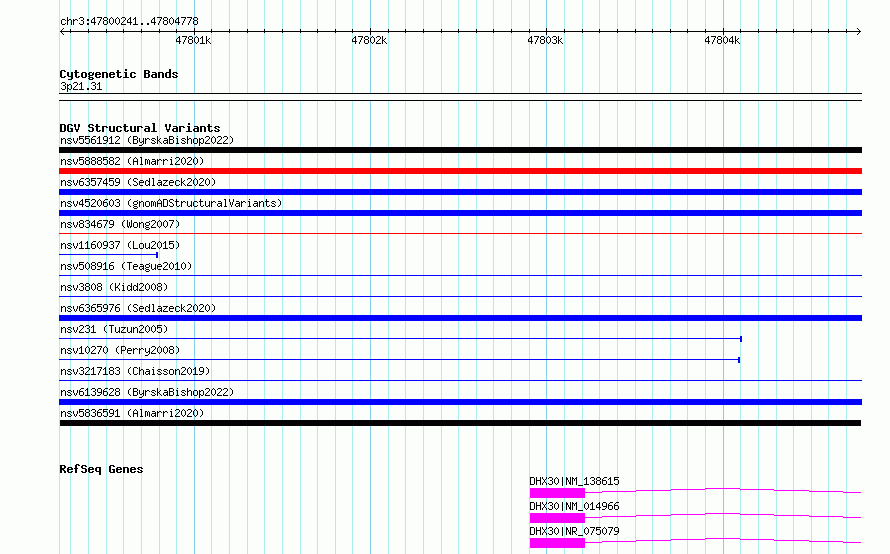Select variant label nsv3217183 (Chaisson2019)
The height and width of the screenshot is (554, 890).
[x=135, y=371]
